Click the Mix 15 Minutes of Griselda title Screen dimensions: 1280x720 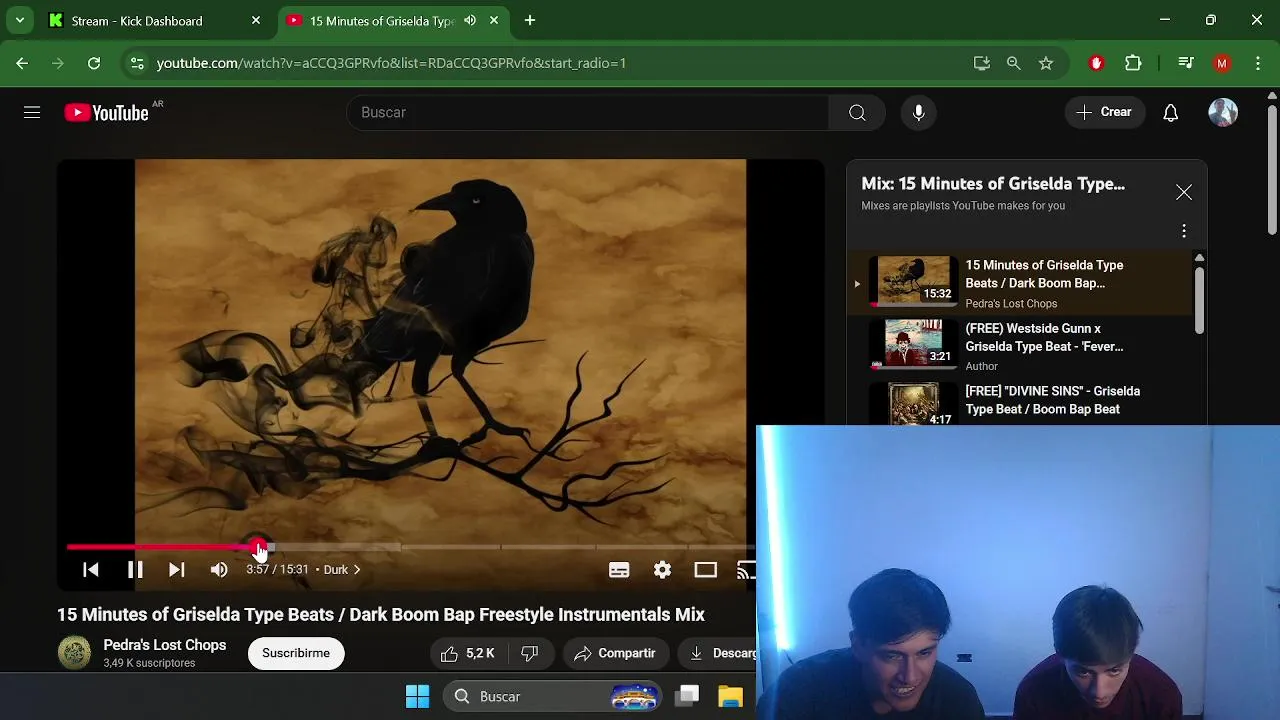(993, 184)
